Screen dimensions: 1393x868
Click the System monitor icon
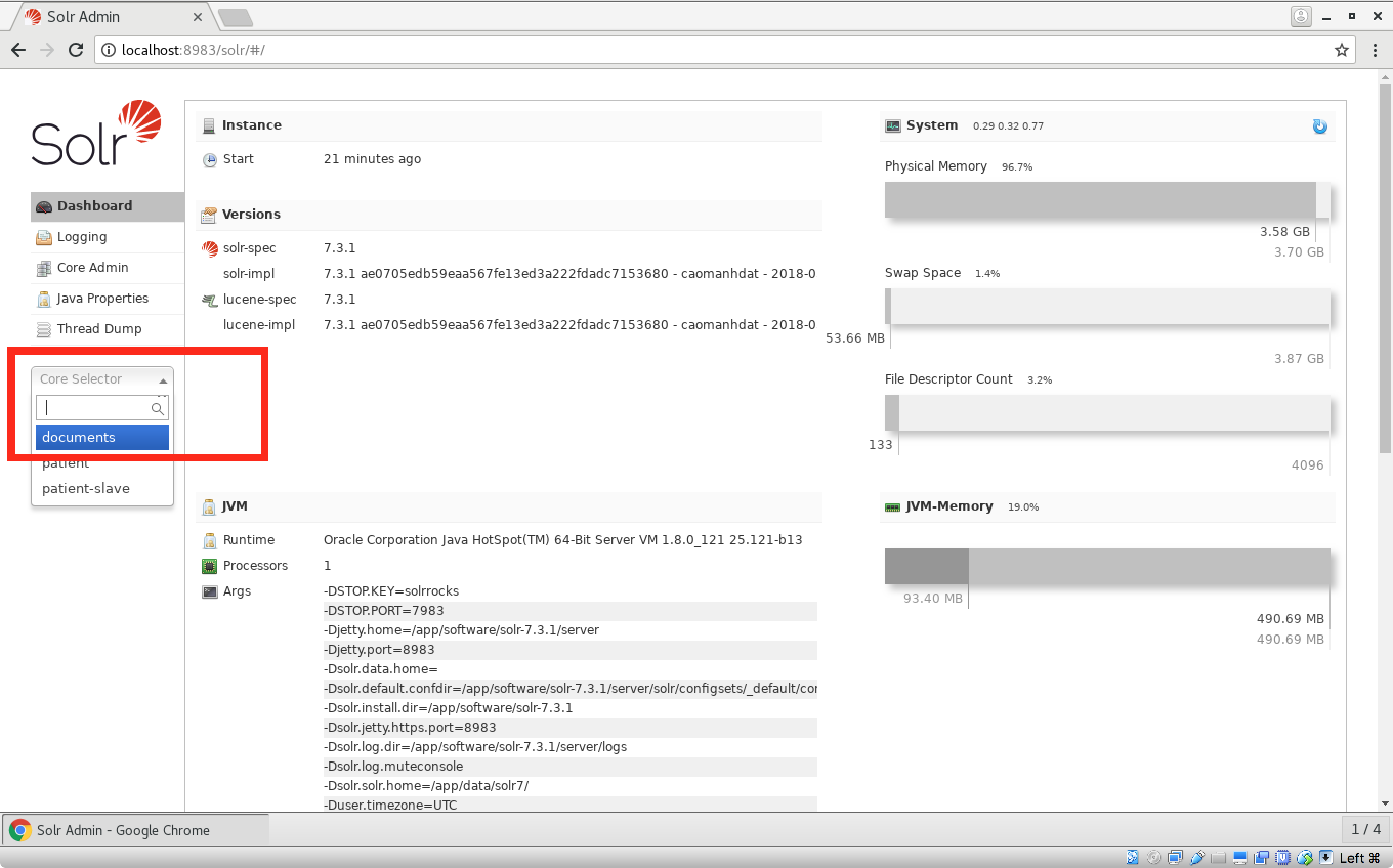click(893, 126)
